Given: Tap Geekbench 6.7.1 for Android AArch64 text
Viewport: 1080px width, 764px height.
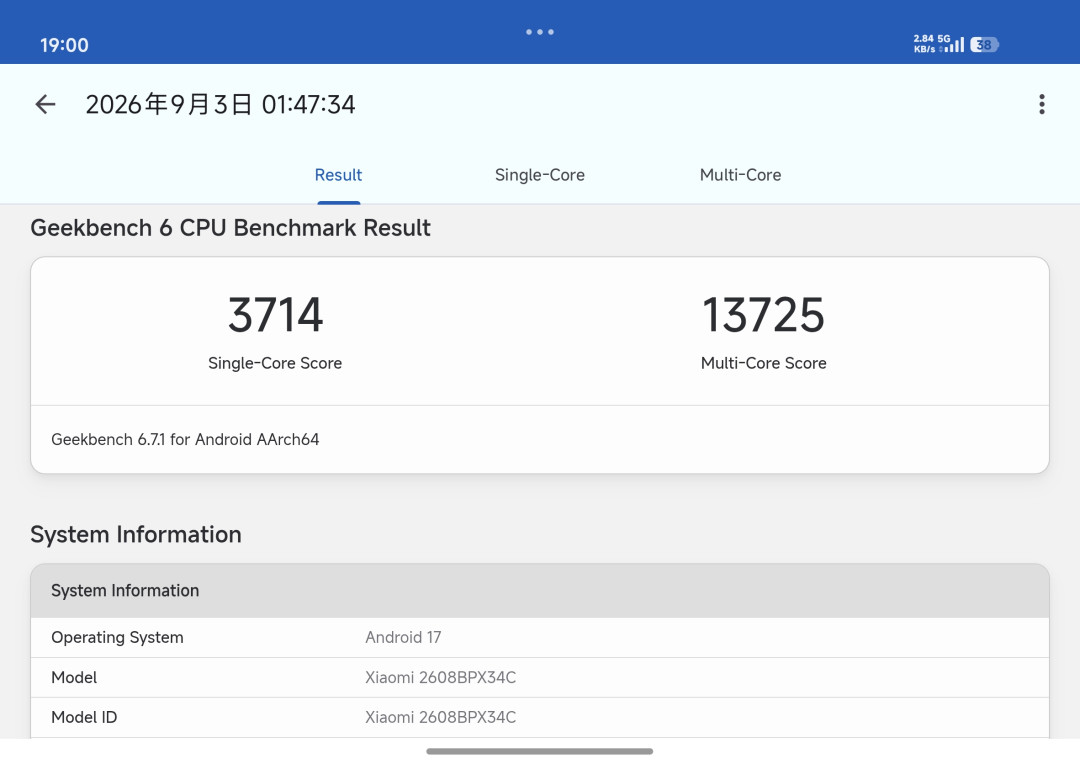Looking at the screenshot, I should [185, 440].
